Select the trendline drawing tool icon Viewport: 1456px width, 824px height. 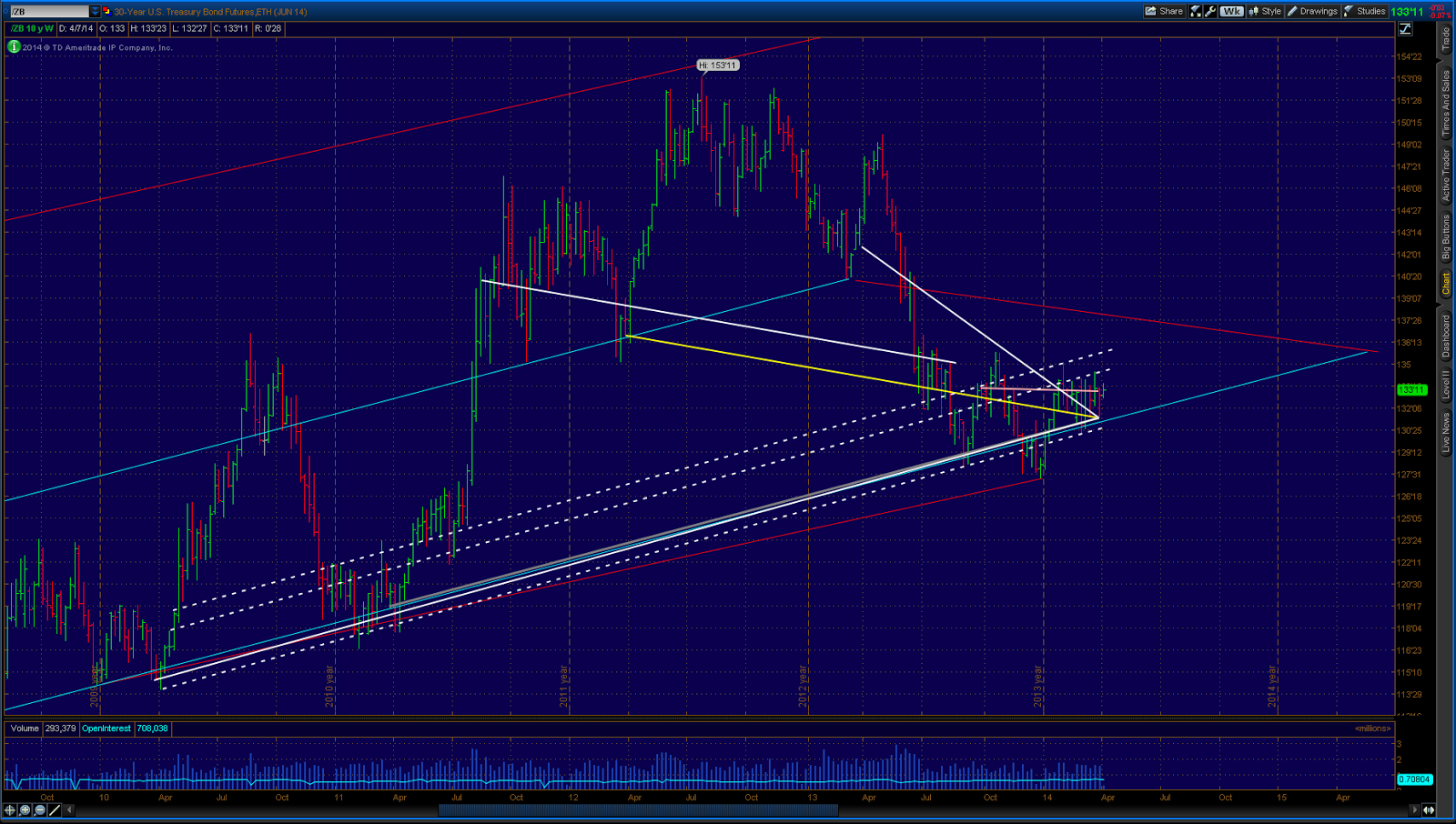pyautogui.click(x=54, y=809)
